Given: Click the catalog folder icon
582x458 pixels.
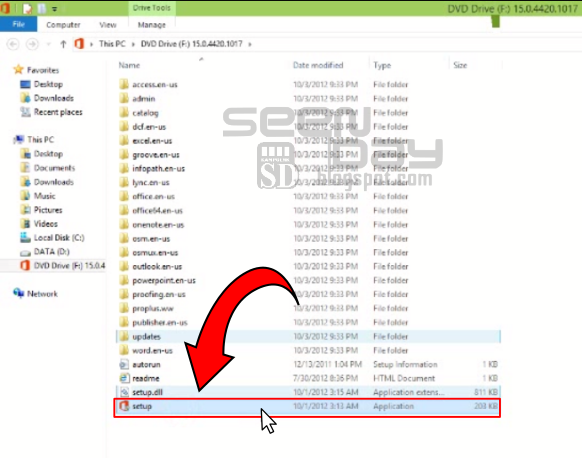Looking at the screenshot, I should click(124, 112).
